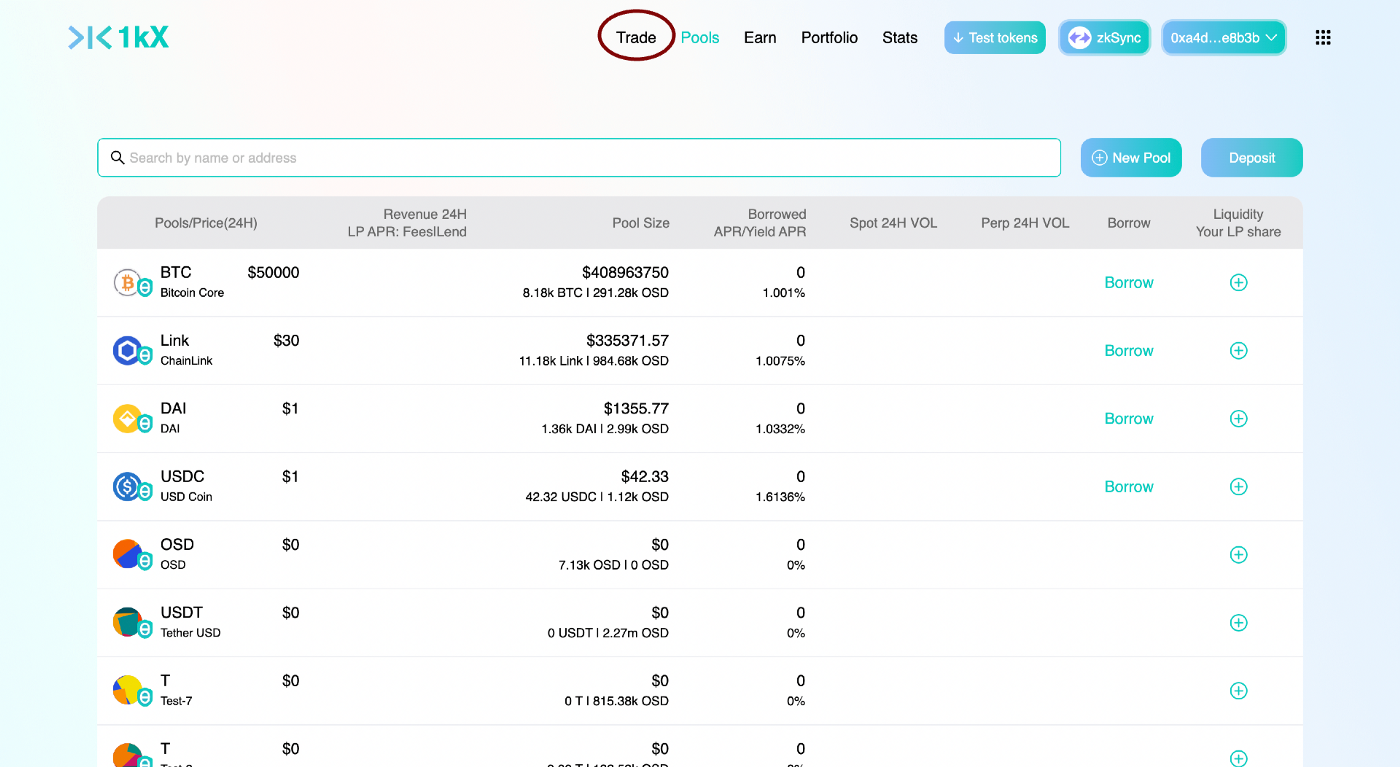
Task: Click the Test tokens button
Action: click(995, 38)
